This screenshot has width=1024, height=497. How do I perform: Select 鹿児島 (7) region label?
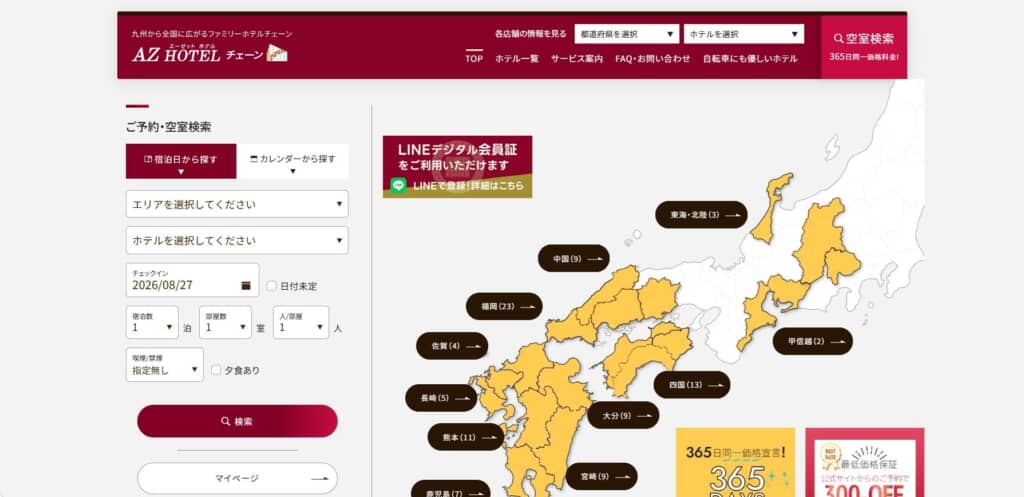[x=451, y=489]
